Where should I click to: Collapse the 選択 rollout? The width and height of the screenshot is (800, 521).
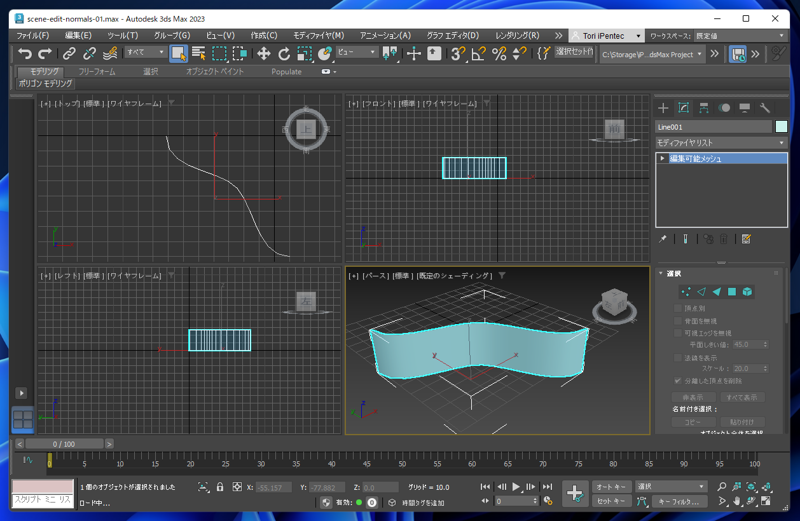click(661, 274)
